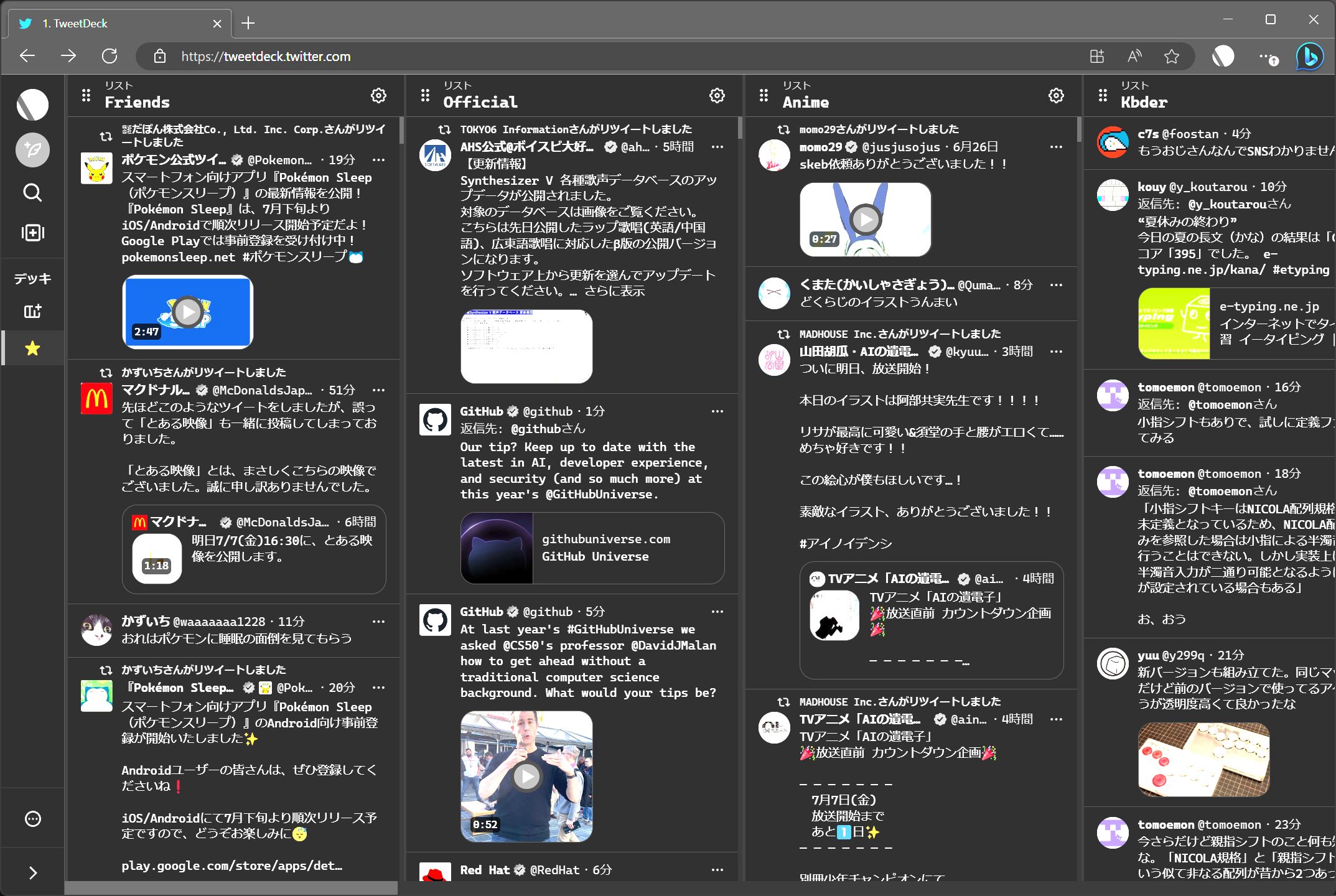Open @GitHubUniverse mention link

coord(599,494)
